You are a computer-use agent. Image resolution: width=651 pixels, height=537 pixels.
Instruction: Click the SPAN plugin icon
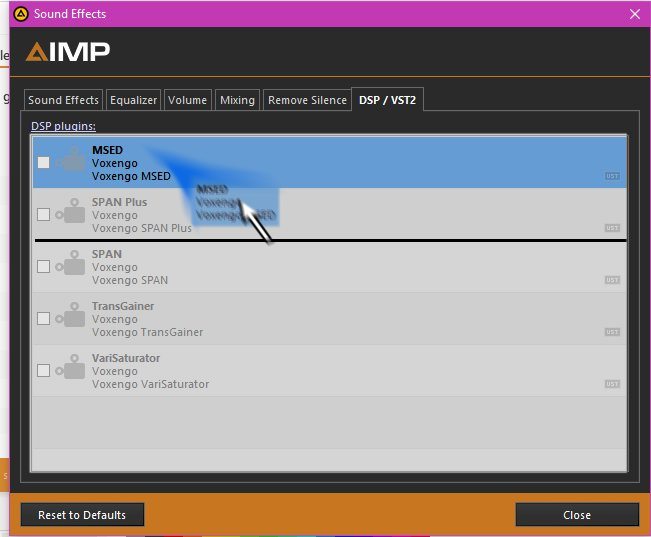click(x=70, y=263)
